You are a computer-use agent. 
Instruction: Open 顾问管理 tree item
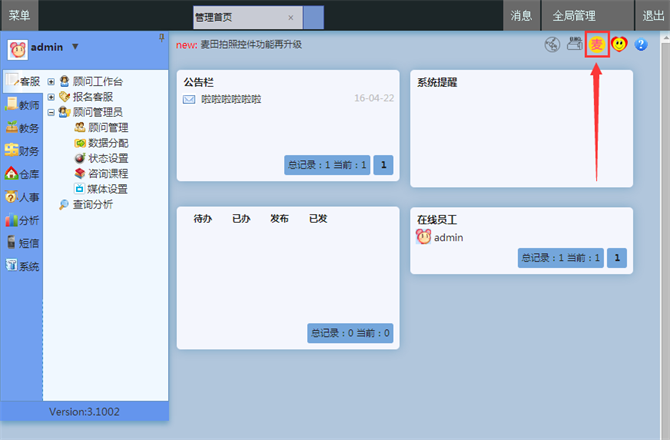[108, 128]
